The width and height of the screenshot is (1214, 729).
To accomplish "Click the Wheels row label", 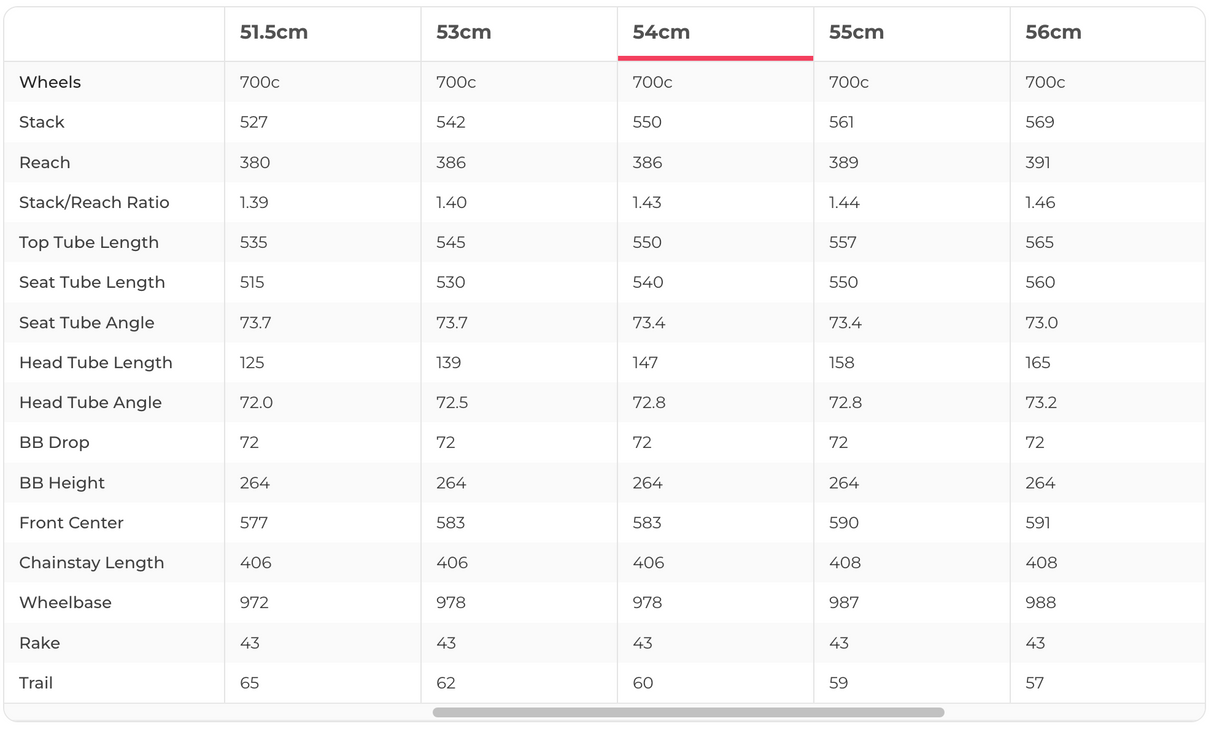I will [50, 82].
